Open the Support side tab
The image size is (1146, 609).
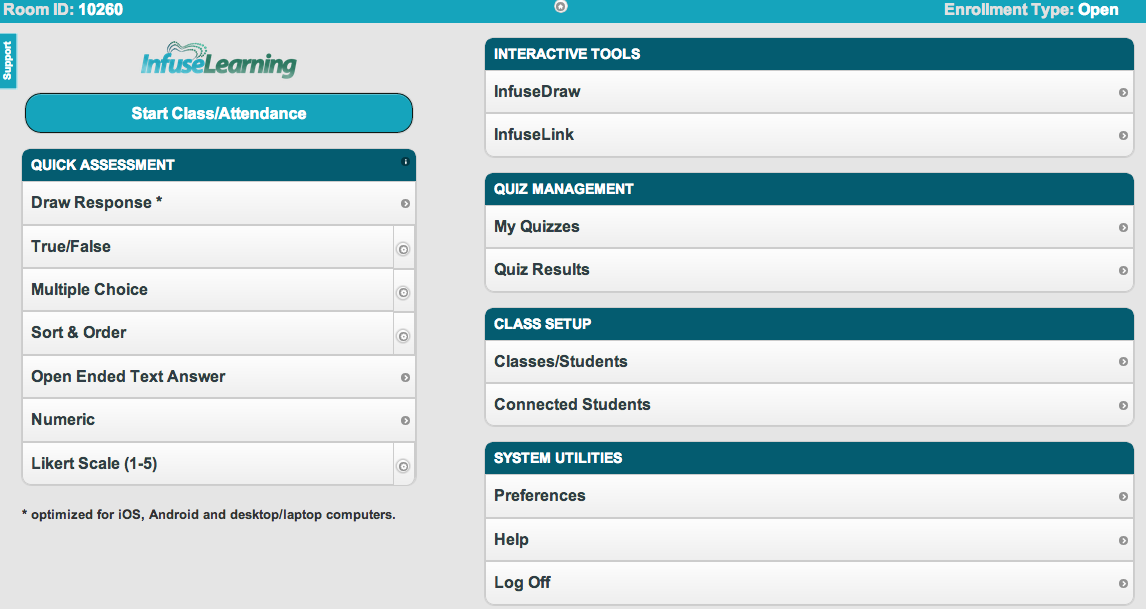pos(8,61)
